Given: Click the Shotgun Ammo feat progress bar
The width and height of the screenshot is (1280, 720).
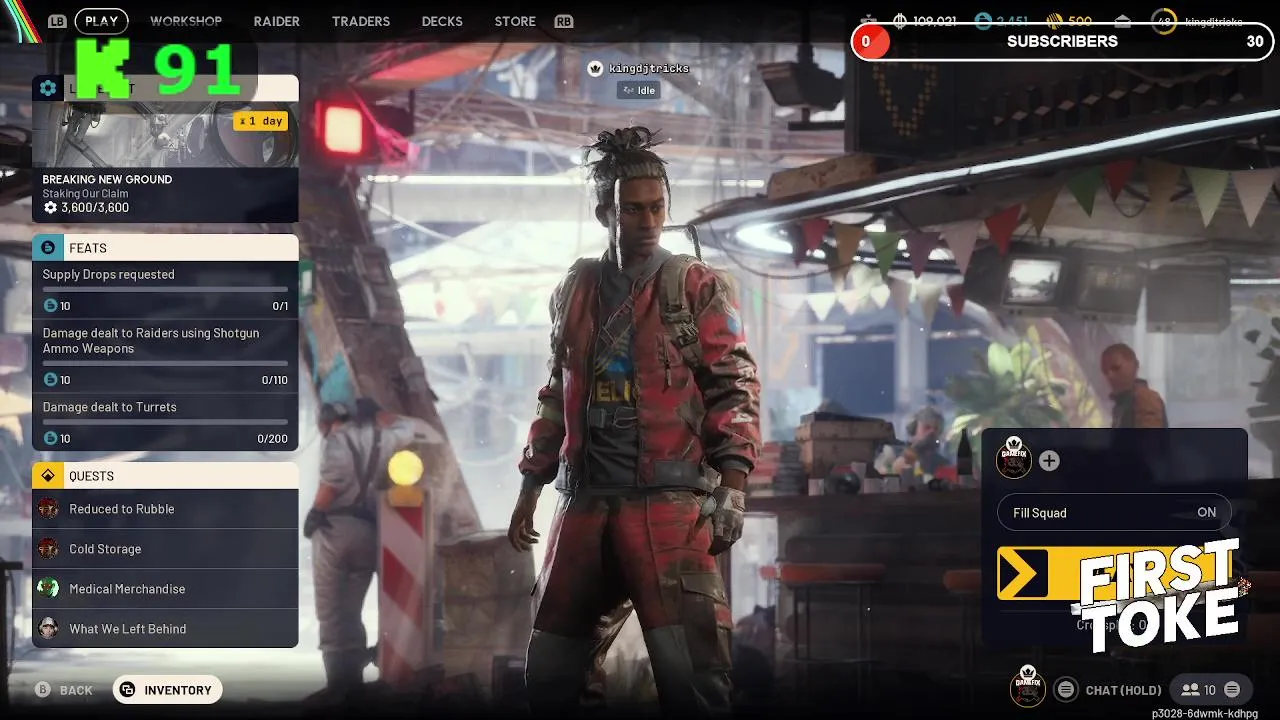Looking at the screenshot, I should click(x=165, y=363).
